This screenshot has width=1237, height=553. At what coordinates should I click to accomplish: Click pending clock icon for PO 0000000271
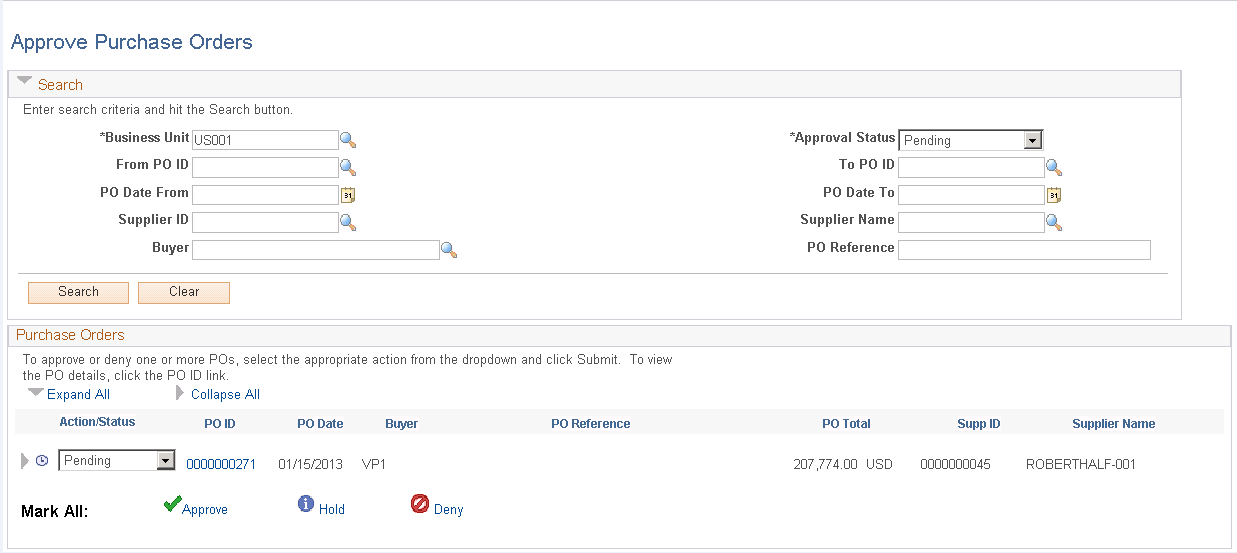42,461
